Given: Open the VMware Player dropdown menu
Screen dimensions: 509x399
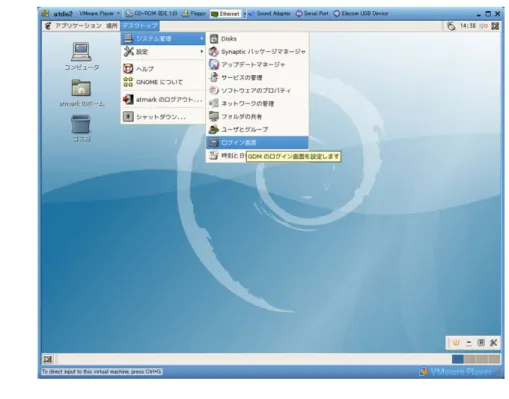Looking at the screenshot, I should coord(99,14).
